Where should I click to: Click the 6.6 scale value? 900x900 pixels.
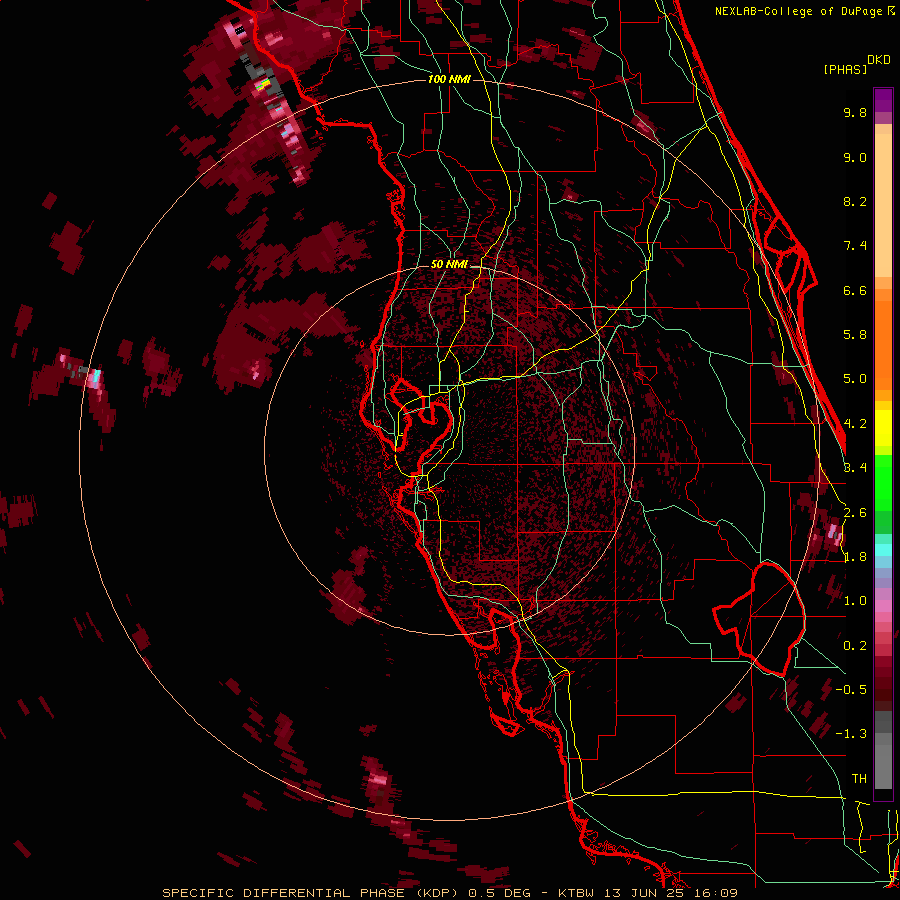[x=855, y=290]
